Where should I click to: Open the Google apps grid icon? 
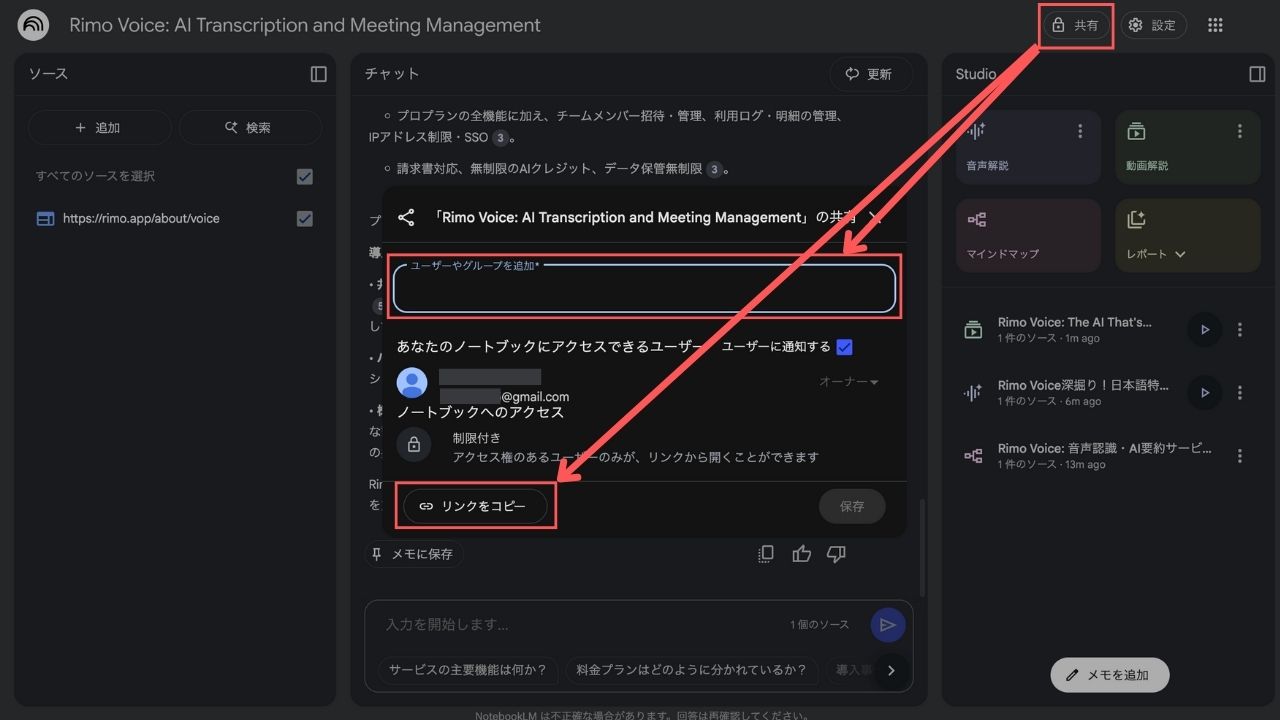tap(1215, 26)
